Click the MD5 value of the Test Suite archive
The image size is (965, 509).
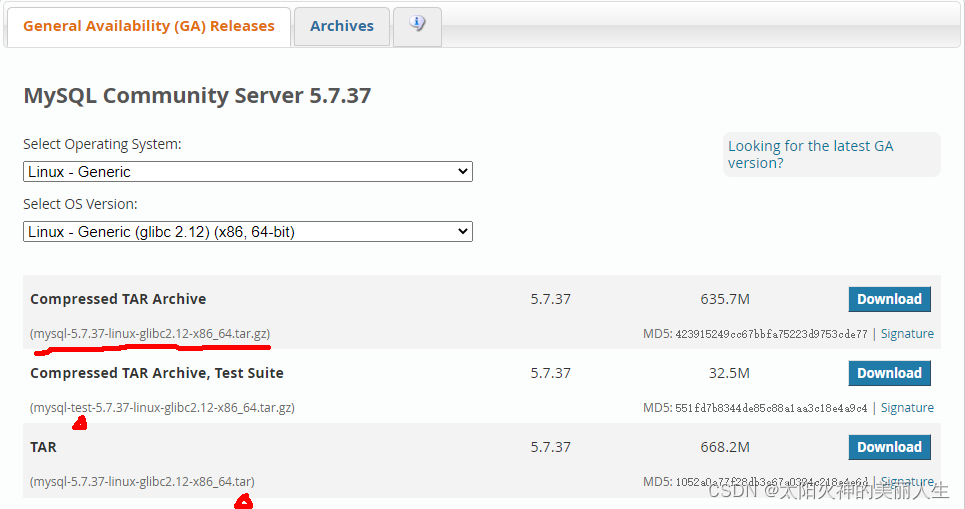[x=771, y=408]
